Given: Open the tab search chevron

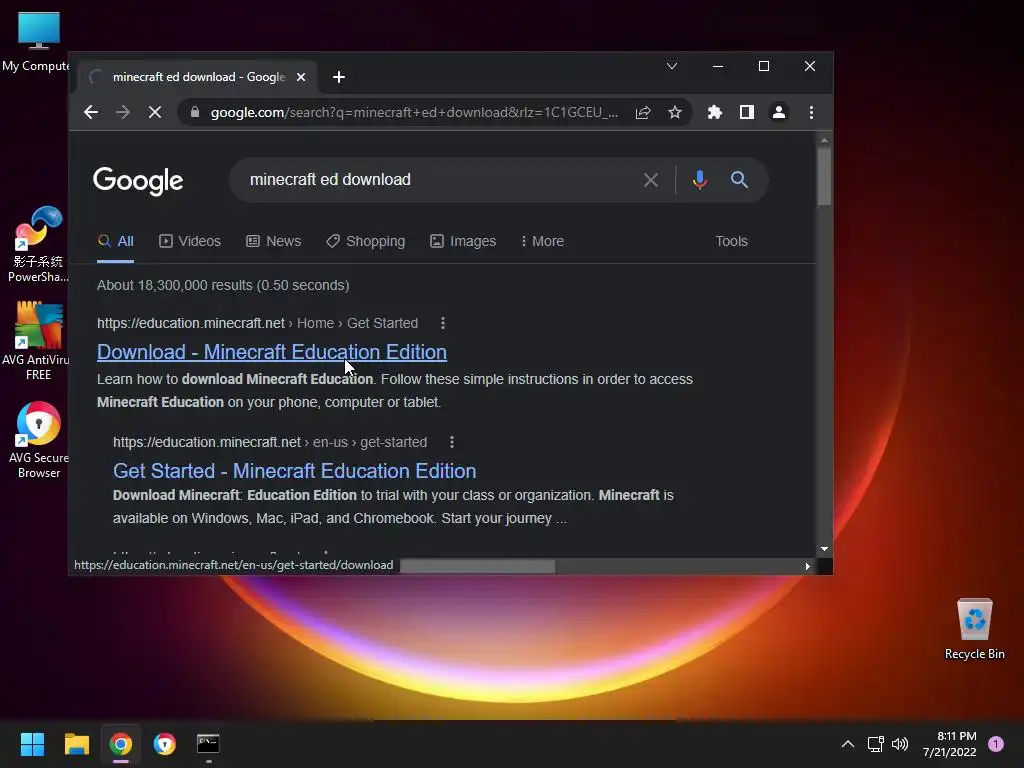Looking at the screenshot, I should click(671, 66).
